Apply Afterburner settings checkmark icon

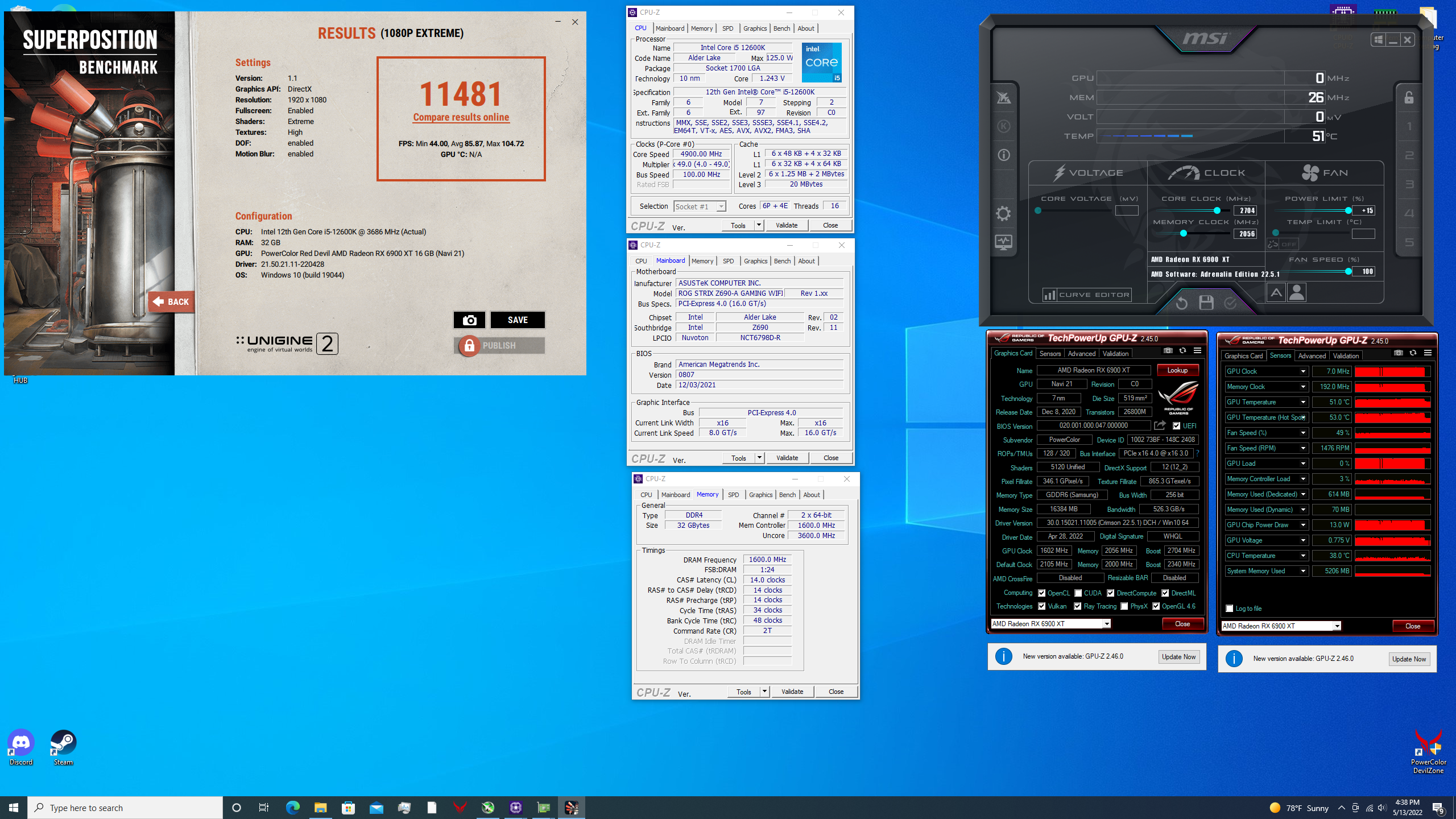pos(1230,303)
